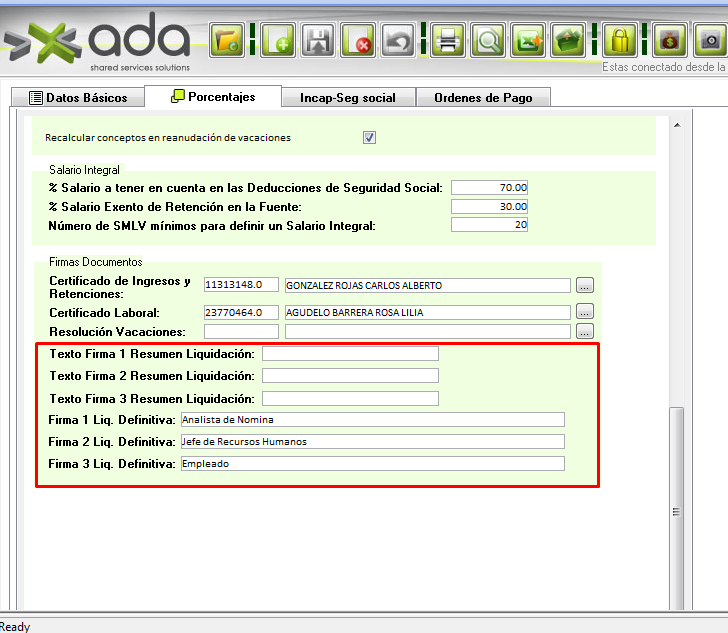
Task: Go to the Ordenes de Pago tab
Action: [x=483, y=98]
